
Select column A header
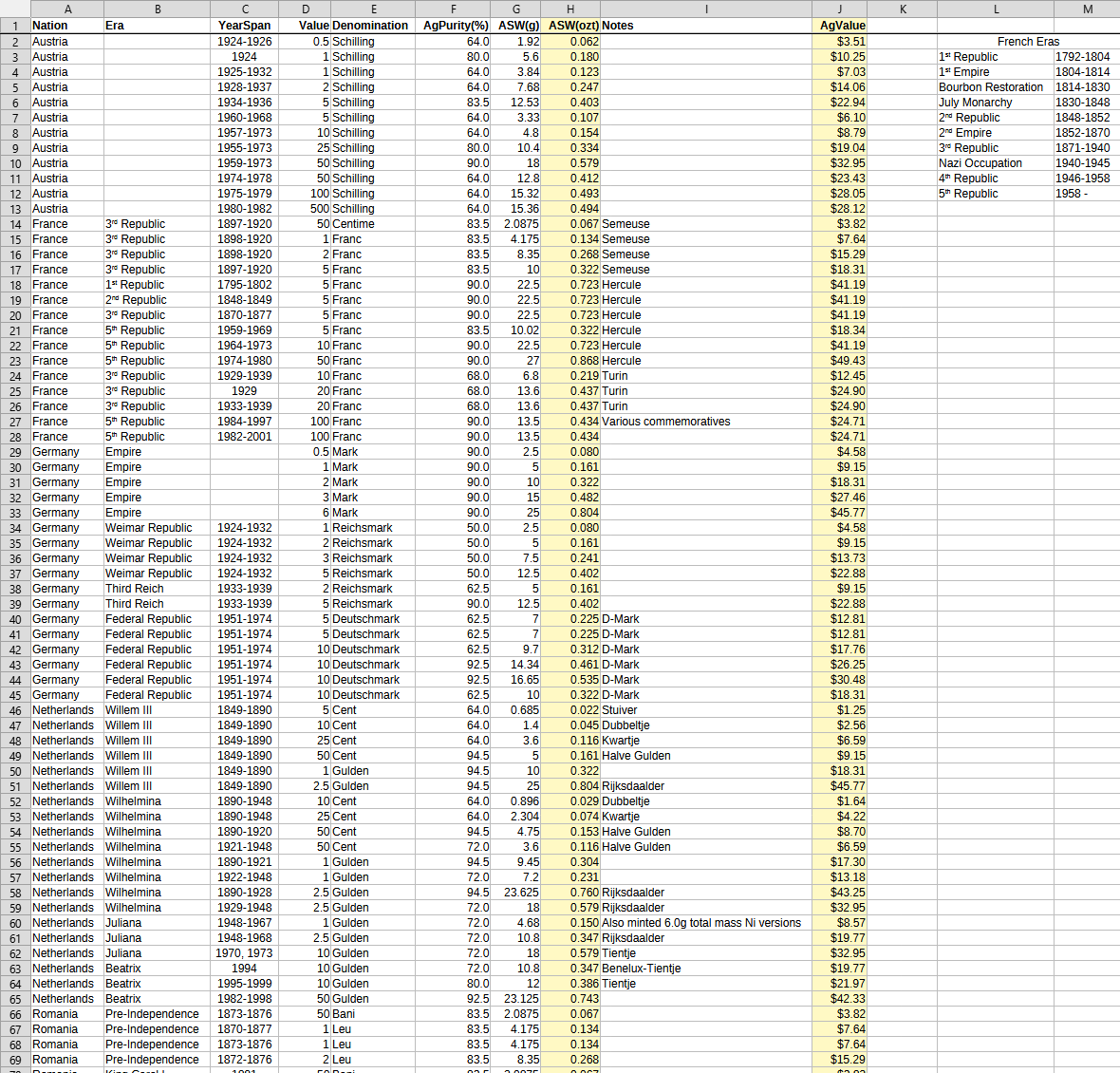(67, 9)
